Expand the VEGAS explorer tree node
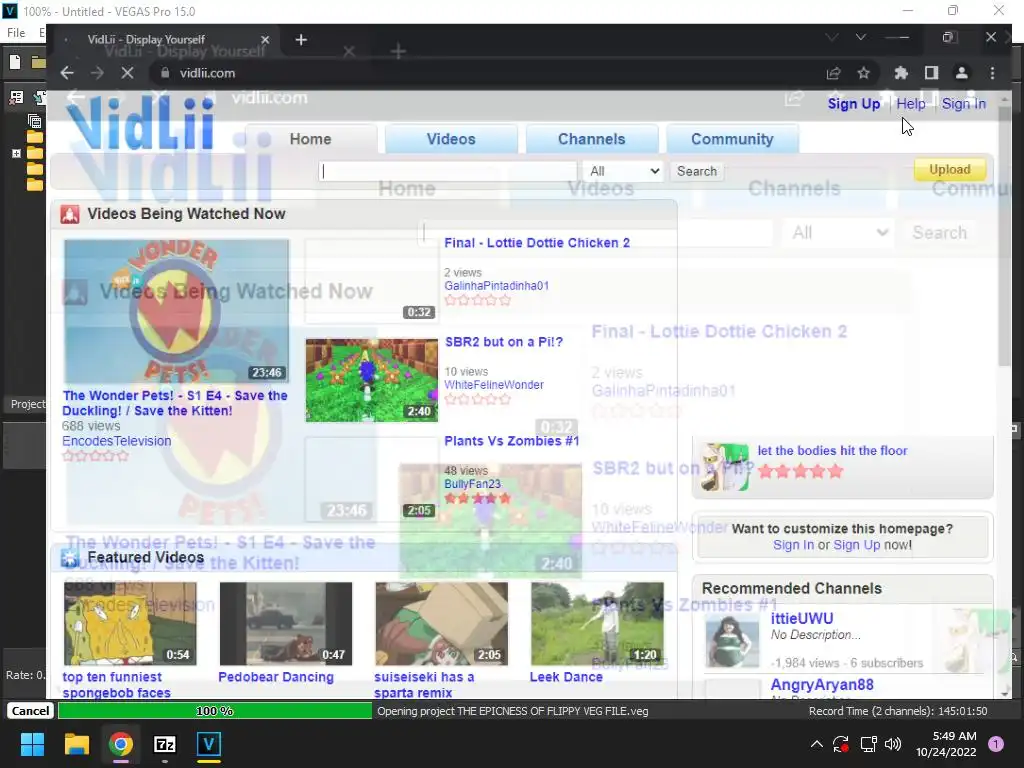Viewport: 1024px width, 768px height. (x=16, y=153)
